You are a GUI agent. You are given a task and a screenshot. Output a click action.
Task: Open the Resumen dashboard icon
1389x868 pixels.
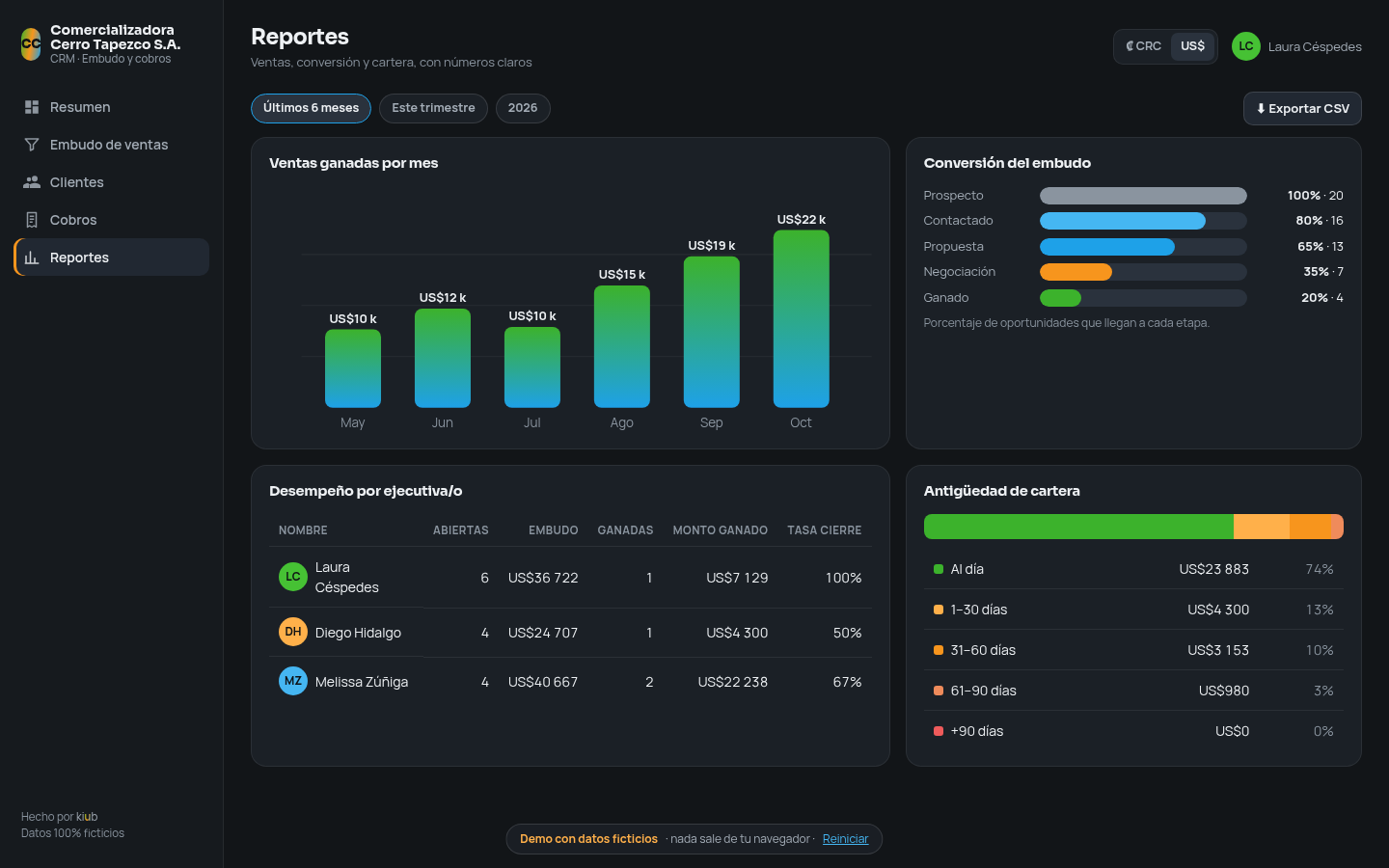click(x=32, y=107)
